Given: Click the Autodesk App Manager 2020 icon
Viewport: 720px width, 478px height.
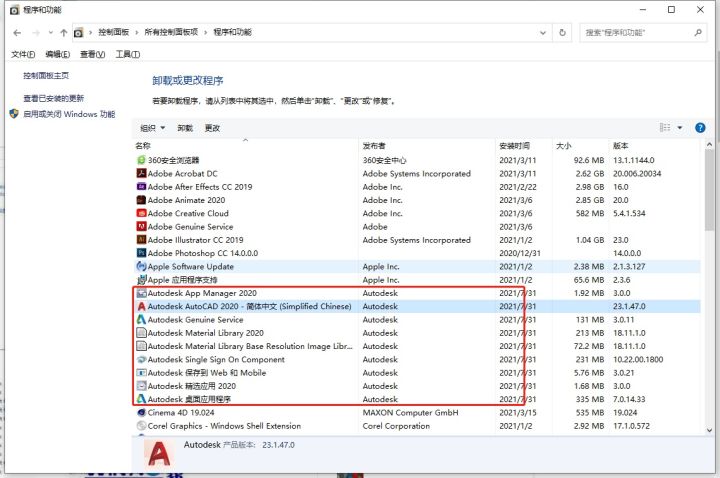Looking at the screenshot, I should pos(141,293).
